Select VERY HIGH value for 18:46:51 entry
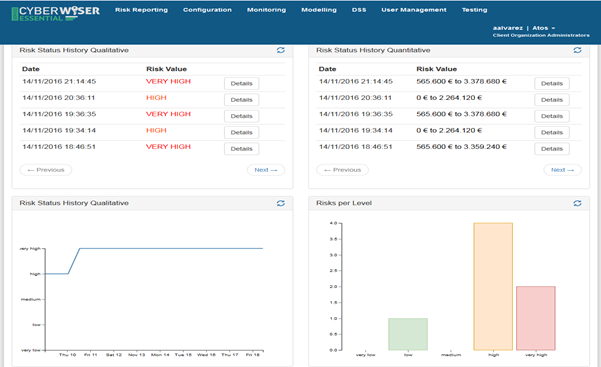Viewport: 601px width, 367px height. [168, 146]
